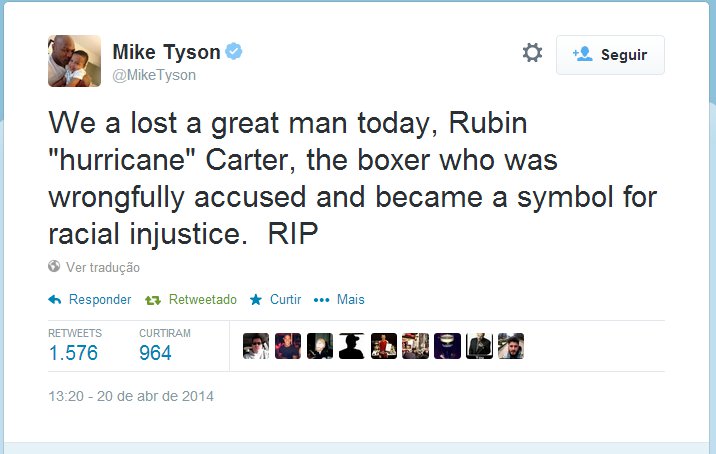Open Mike Tyson's profile picture
716x454 pixels.
(74, 61)
